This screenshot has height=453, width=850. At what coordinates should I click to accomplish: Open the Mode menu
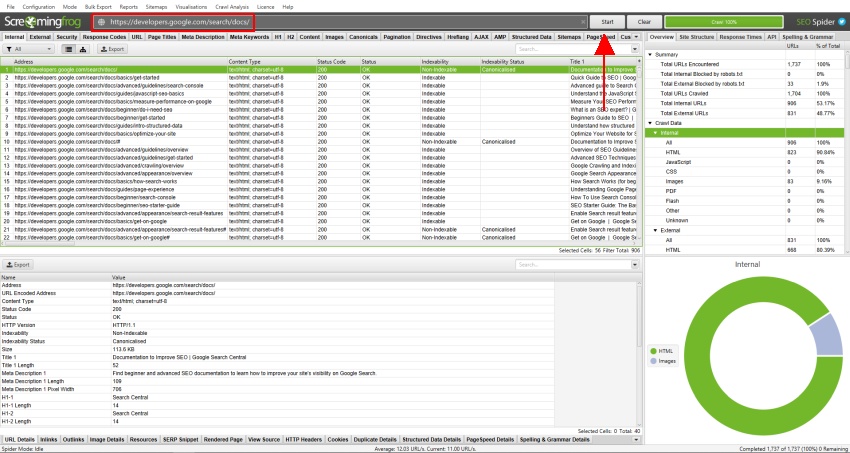(x=70, y=7)
